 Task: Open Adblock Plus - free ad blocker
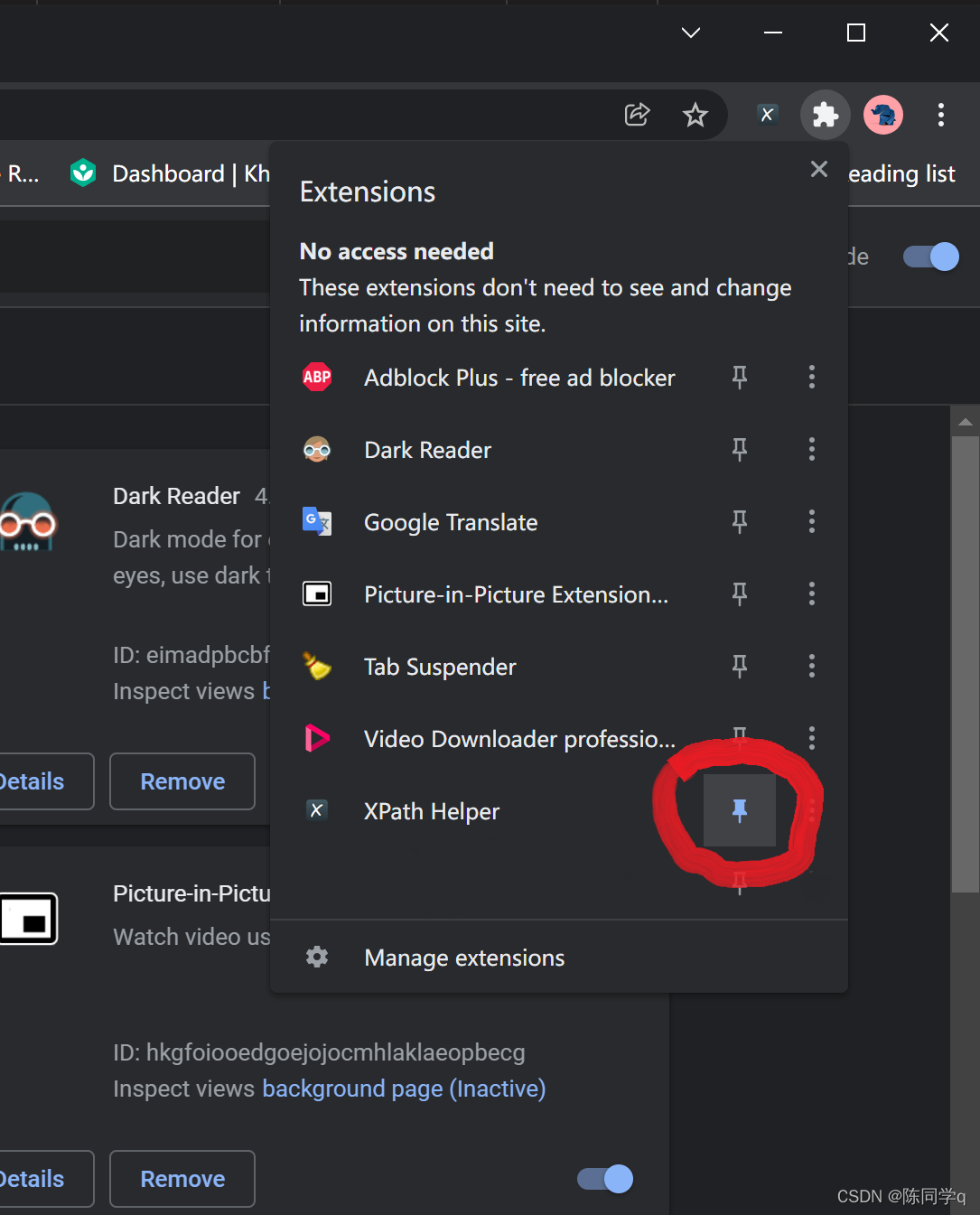point(519,378)
